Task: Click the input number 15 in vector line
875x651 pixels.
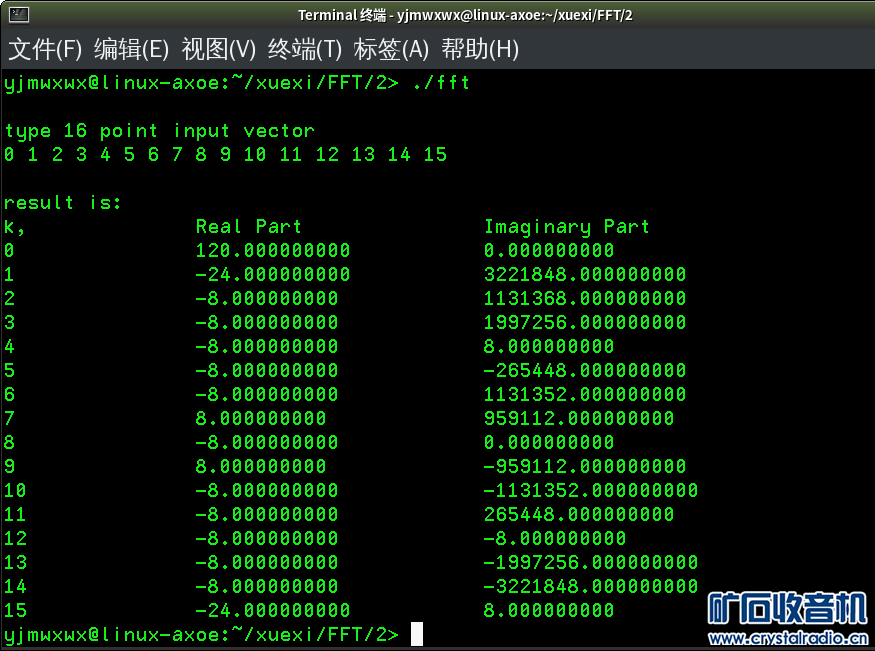Action: [435, 155]
